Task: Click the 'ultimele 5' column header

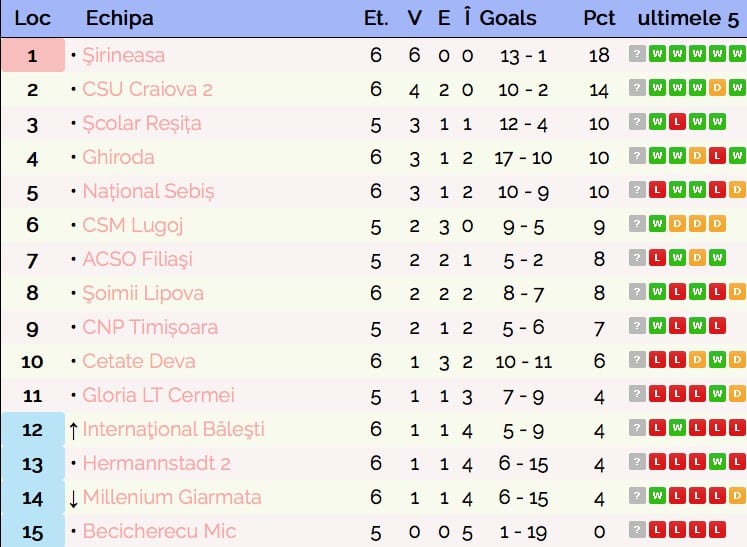Action: [688, 18]
